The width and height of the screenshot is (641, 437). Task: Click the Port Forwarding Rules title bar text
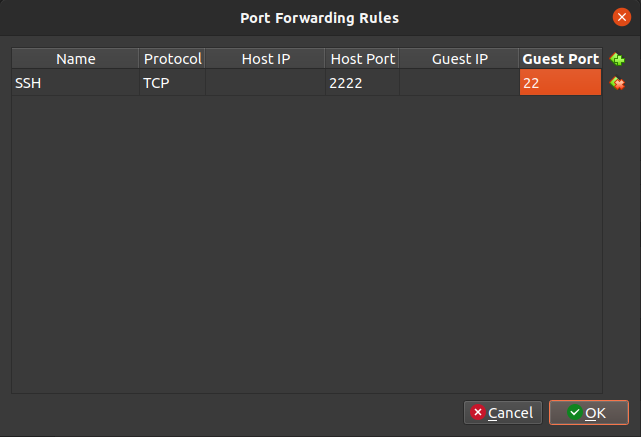[x=320, y=17]
